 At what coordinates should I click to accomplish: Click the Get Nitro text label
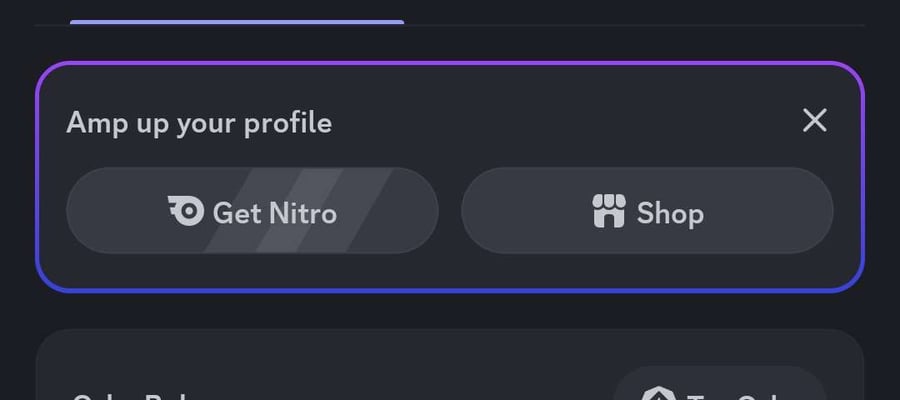(275, 213)
